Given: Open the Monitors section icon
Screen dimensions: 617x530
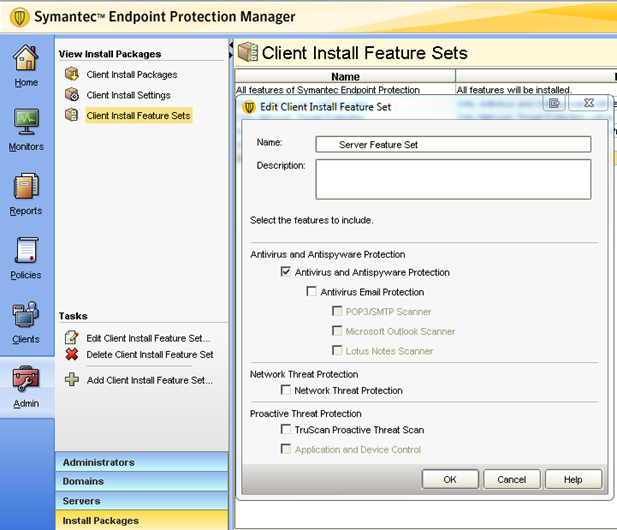Looking at the screenshot, I should pyautogui.click(x=26, y=122).
